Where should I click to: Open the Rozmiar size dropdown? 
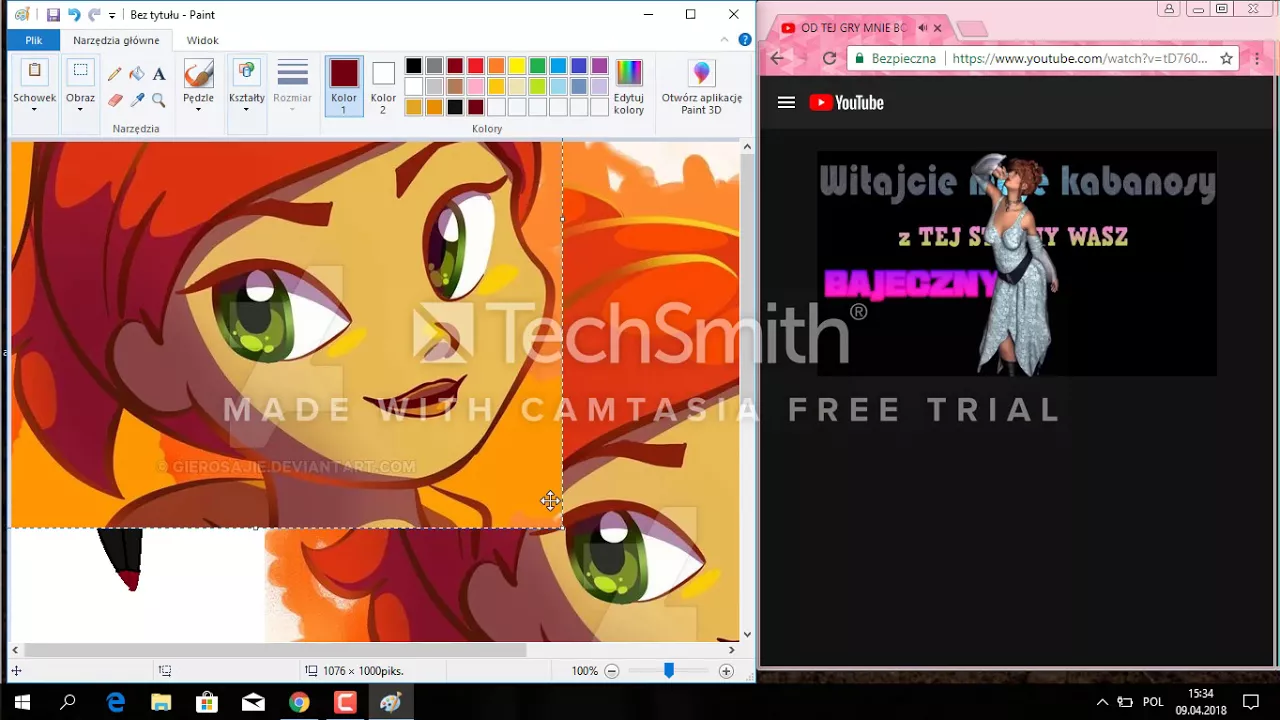(292, 87)
